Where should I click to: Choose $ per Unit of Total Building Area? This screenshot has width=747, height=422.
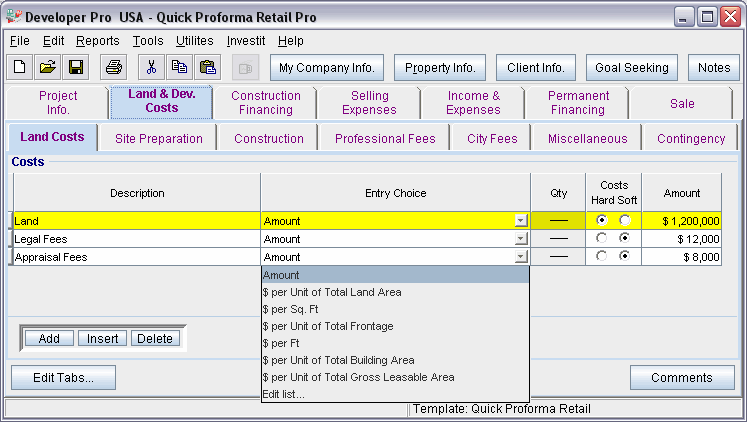[x=395, y=360]
